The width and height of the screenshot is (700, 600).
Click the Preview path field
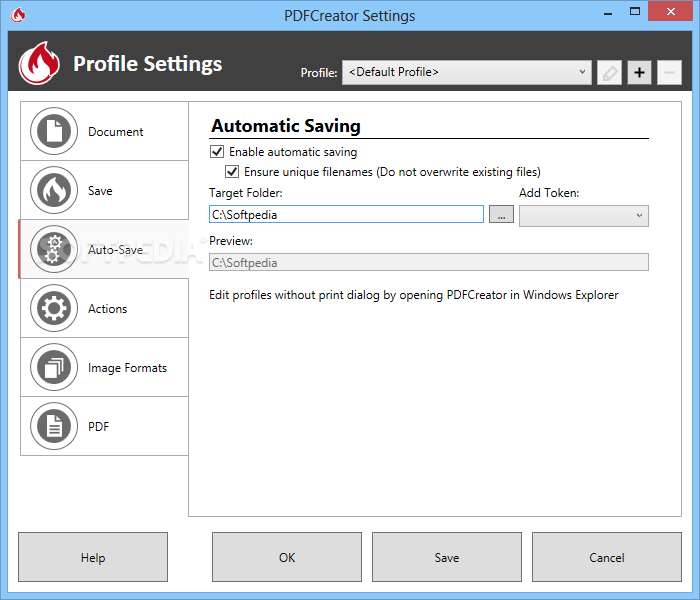[x=429, y=262]
